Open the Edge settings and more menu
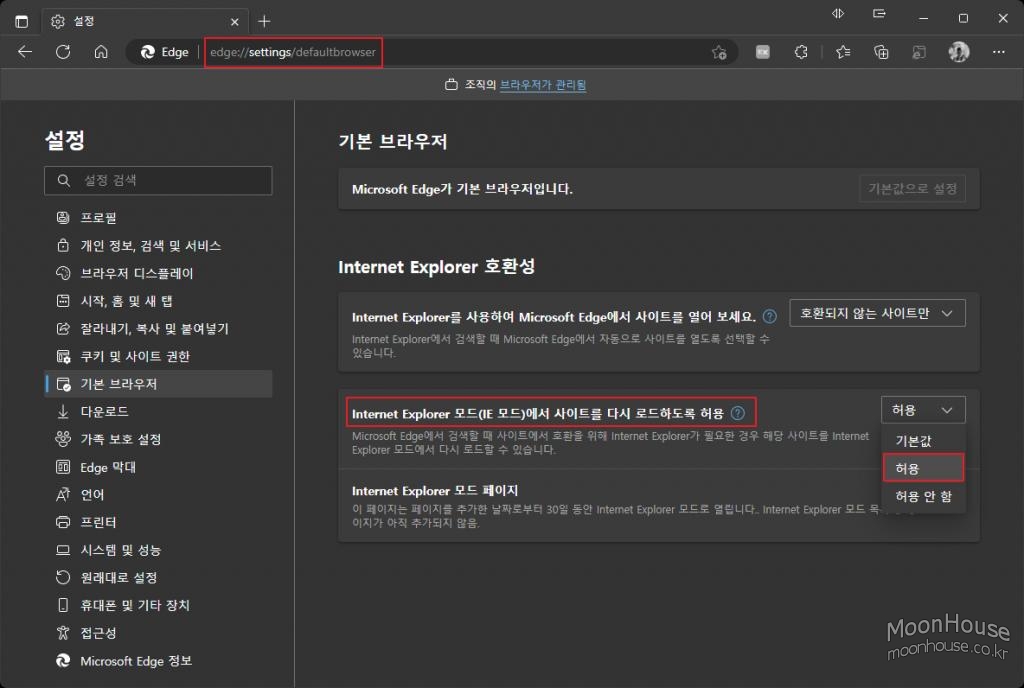 (x=999, y=52)
